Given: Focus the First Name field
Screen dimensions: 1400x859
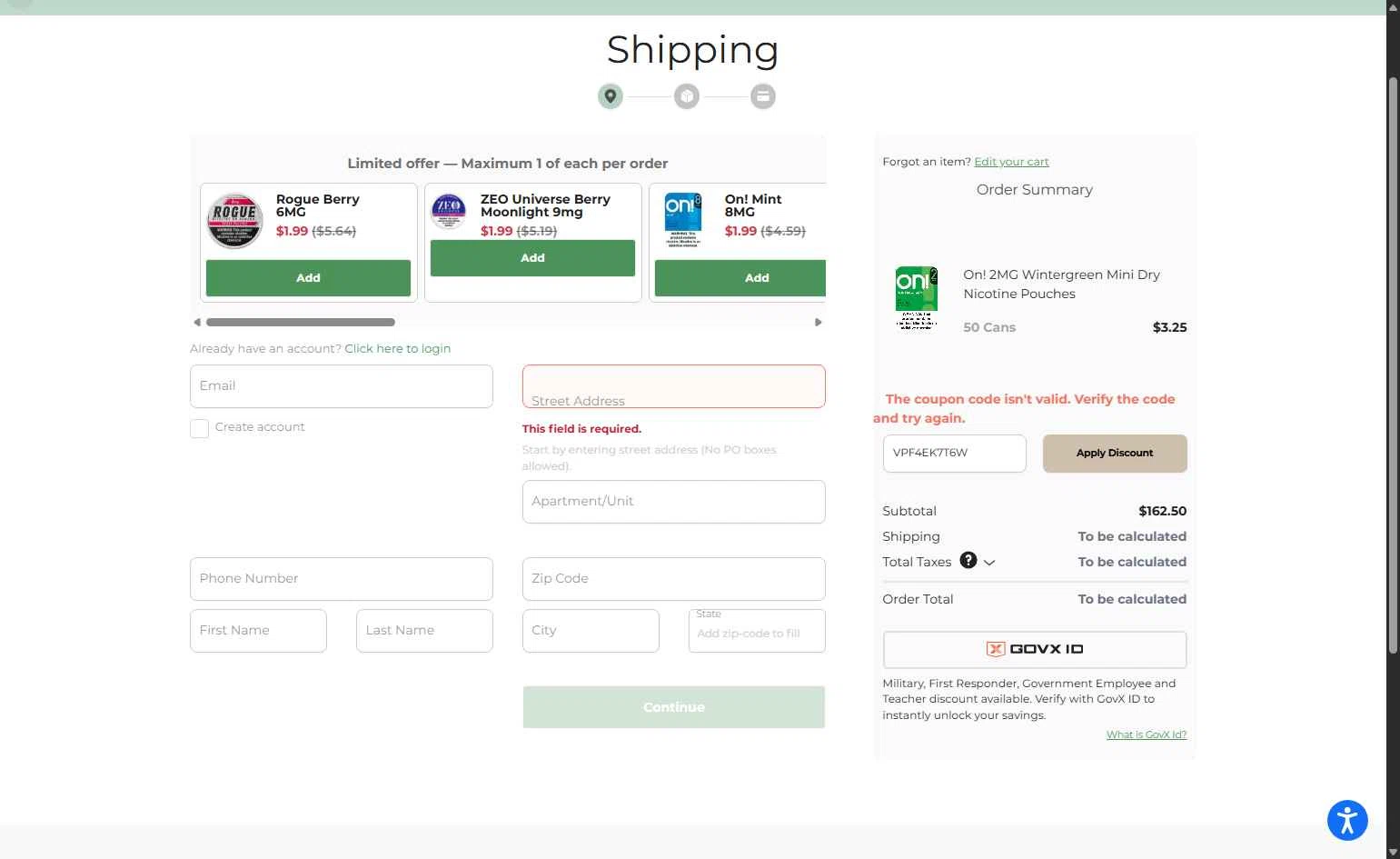Looking at the screenshot, I should point(258,631).
